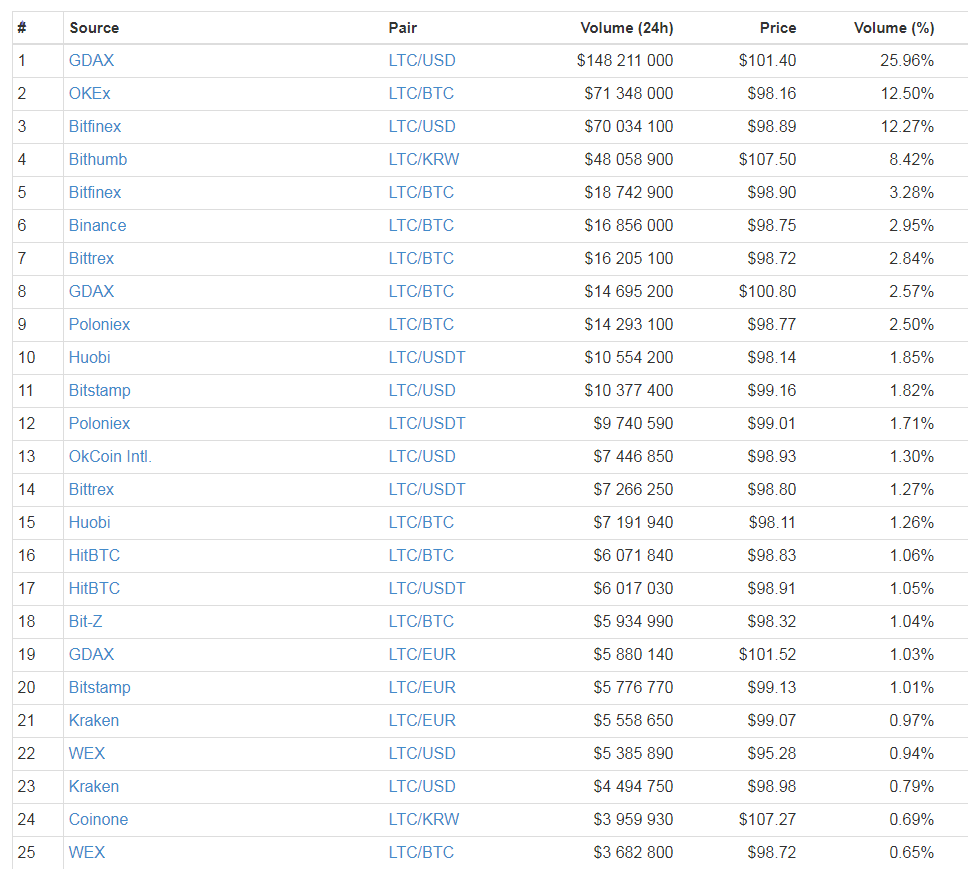Select the percentage 25.96%
This screenshot has height=869, width=968.
pyautogui.click(x=907, y=60)
